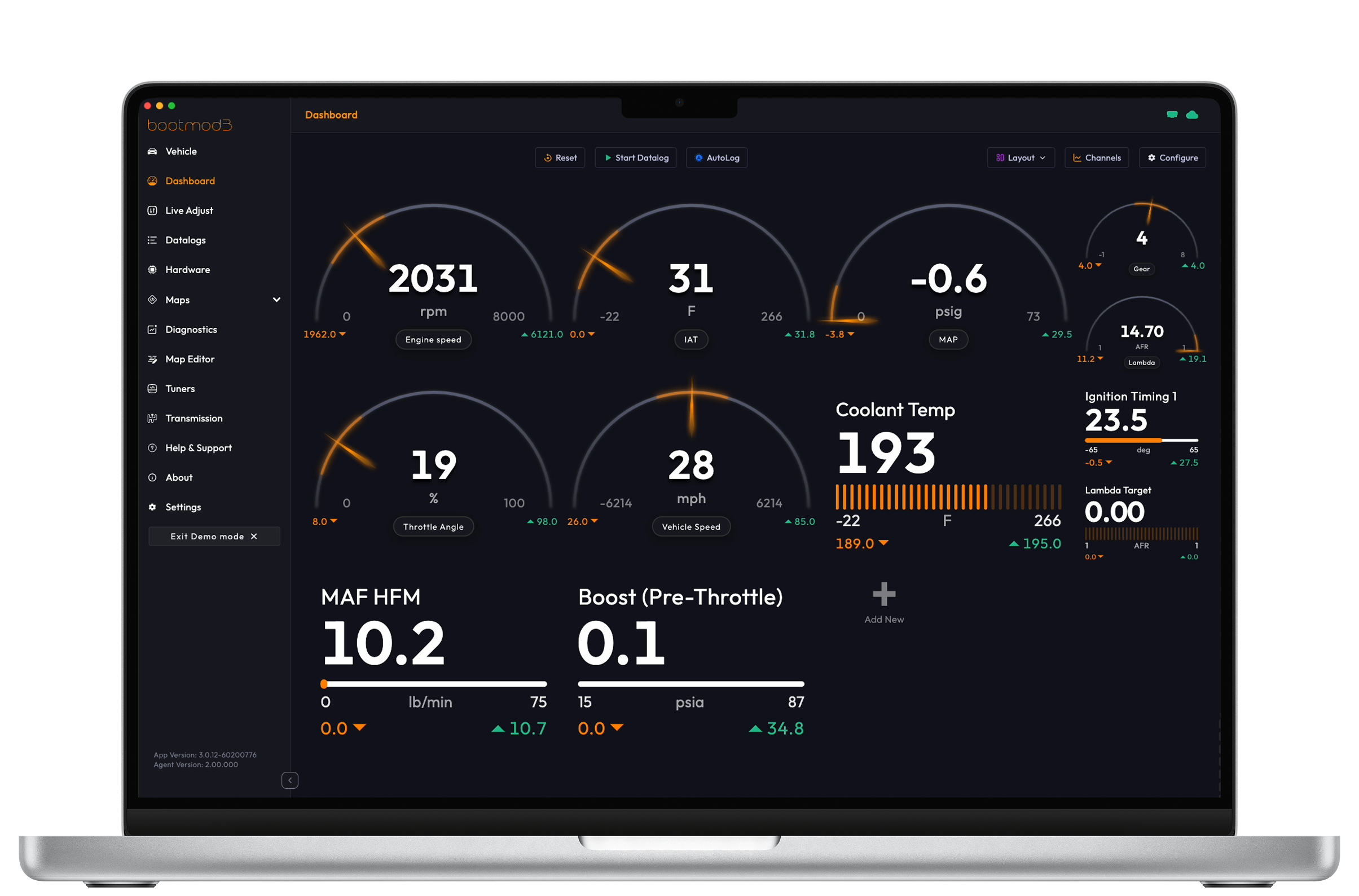The image size is (1359, 896).
Task: Click the Tuners icon in sidebar
Action: 152,389
